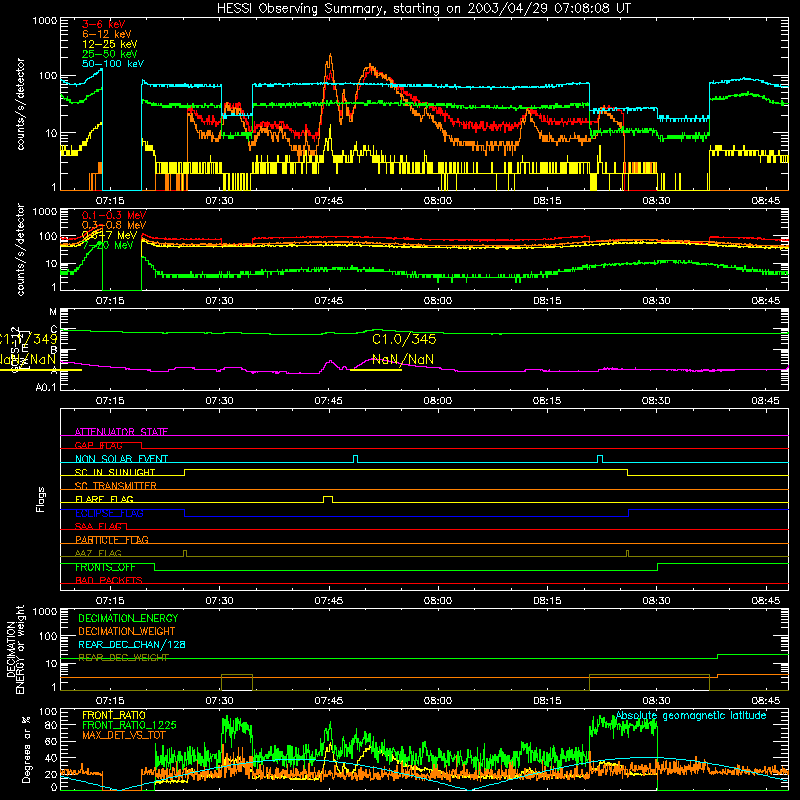
Task: Click the orange 6-12 keV peak near 07:45
Action: (x=330, y=56)
